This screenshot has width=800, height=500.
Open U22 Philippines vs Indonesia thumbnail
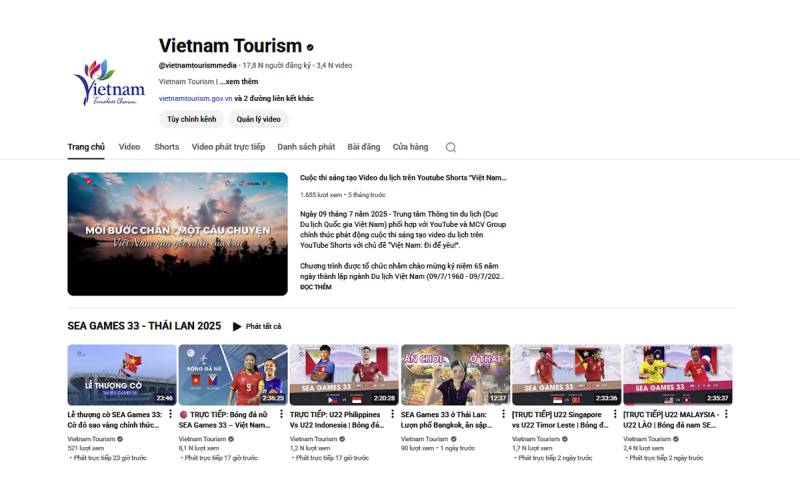(344, 375)
